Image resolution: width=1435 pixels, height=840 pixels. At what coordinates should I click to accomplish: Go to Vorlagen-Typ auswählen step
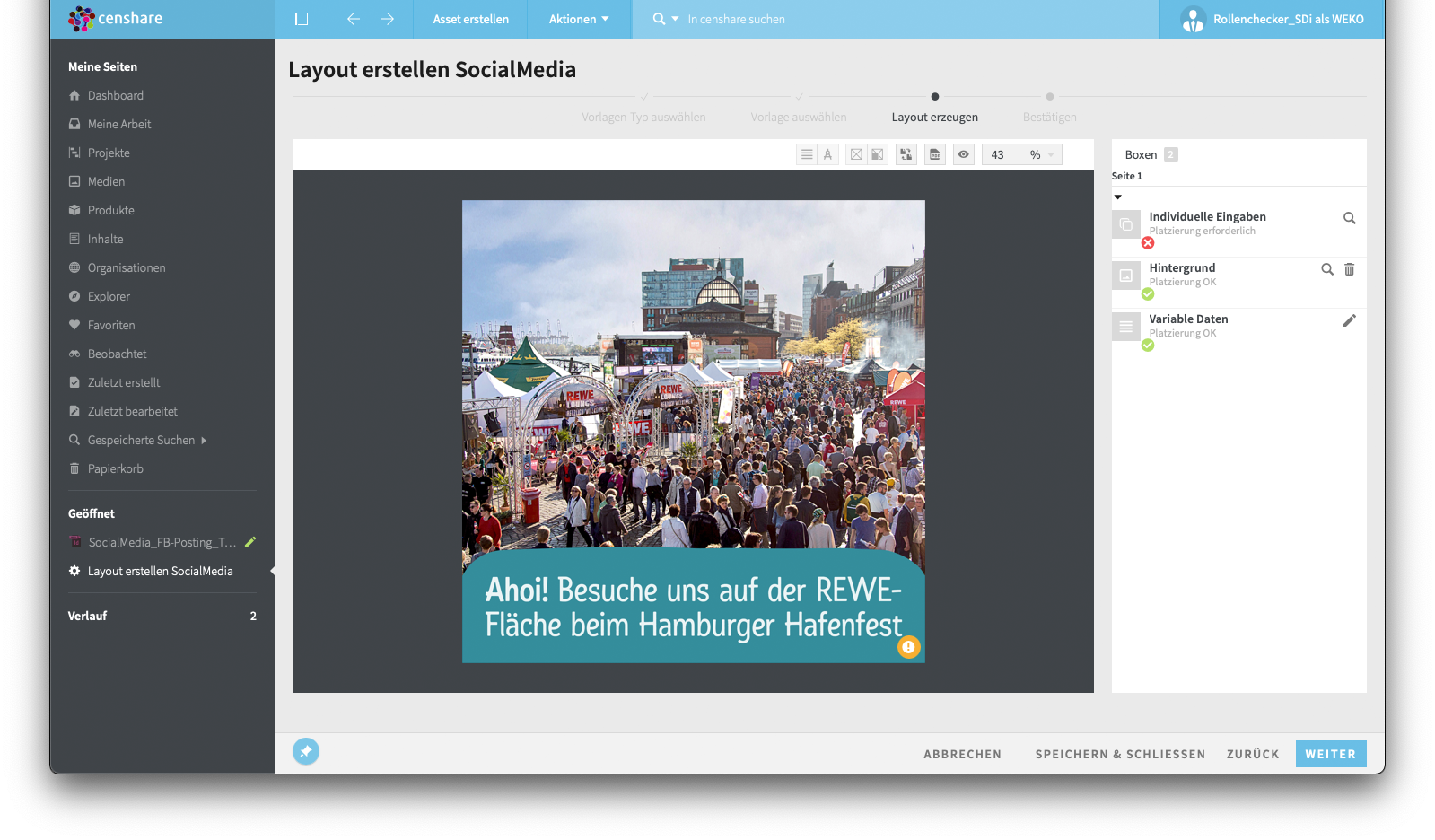coord(643,117)
